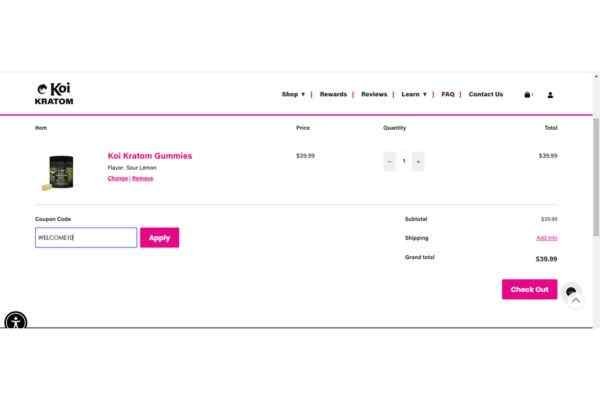The width and height of the screenshot is (600, 400).
Task: Apply the coupon code
Action: coord(160,238)
